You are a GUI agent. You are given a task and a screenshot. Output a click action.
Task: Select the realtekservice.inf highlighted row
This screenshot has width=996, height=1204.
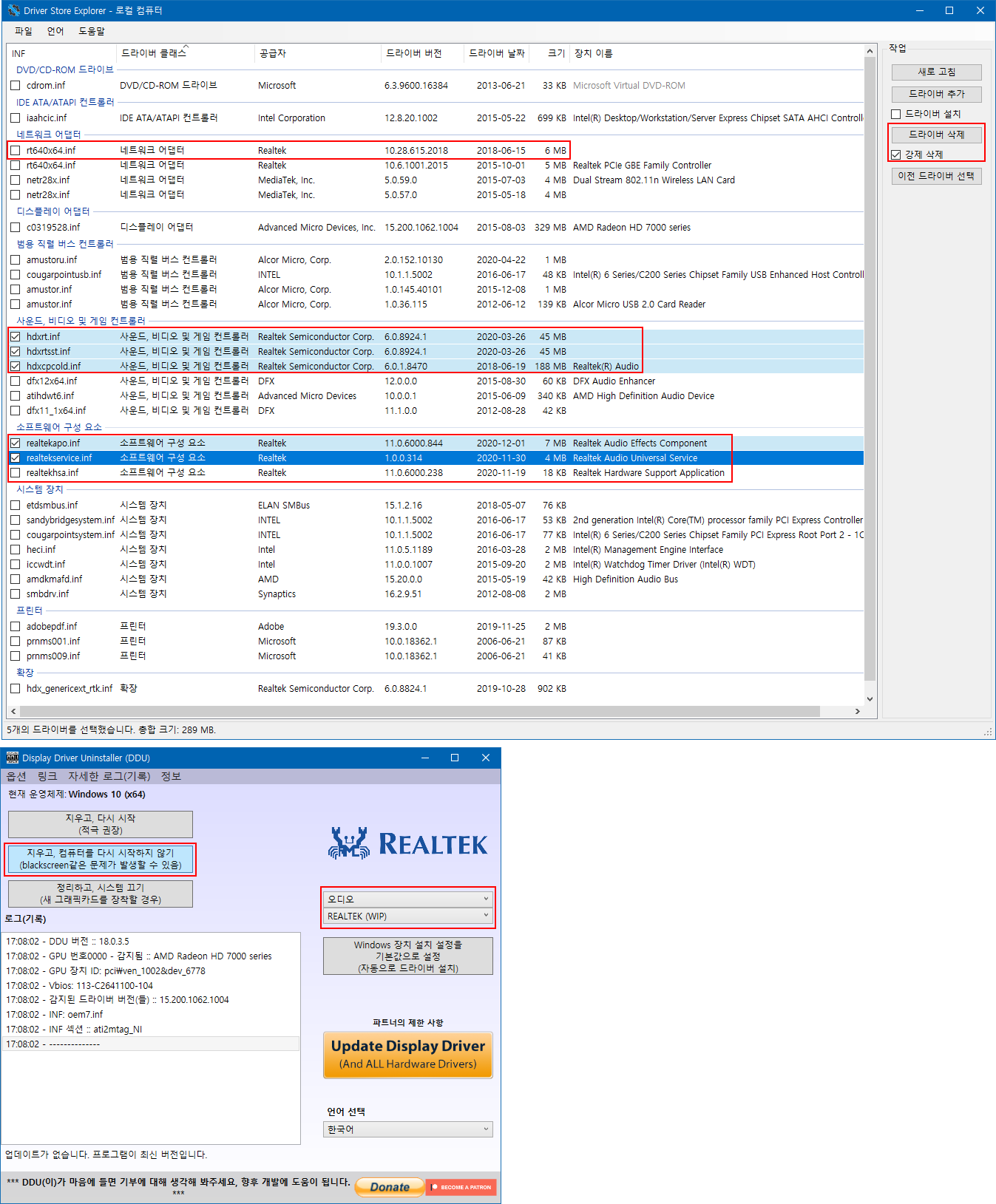coord(436,458)
